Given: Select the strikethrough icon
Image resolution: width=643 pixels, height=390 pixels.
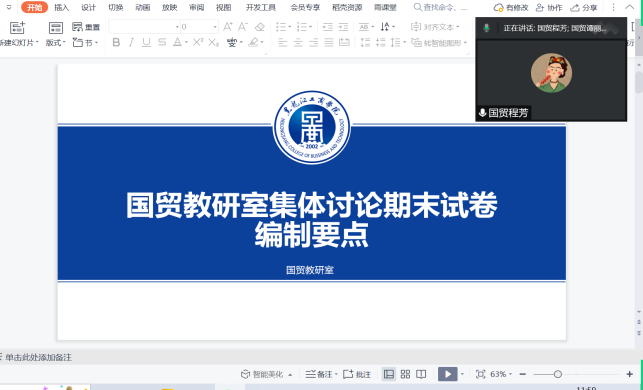Looking at the screenshot, I should [x=162, y=42].
